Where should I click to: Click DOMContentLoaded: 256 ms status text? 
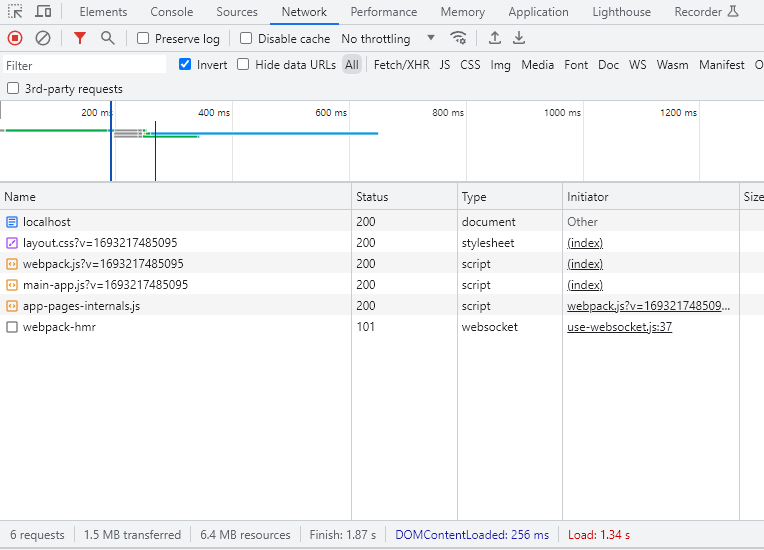[472, 535]
